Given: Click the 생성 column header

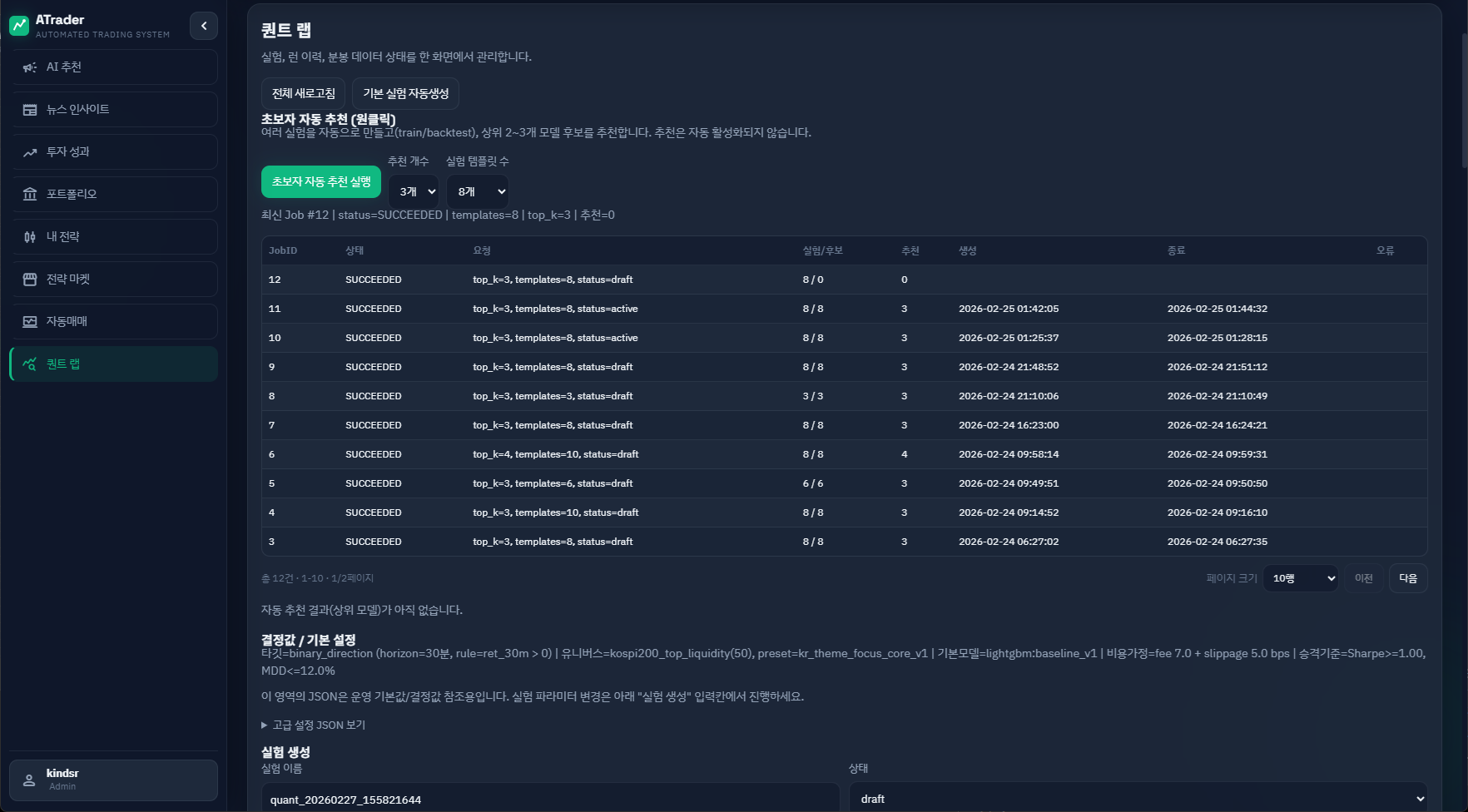Looking at the screenshot, I should pyautogui.click(x=968, y=250).
